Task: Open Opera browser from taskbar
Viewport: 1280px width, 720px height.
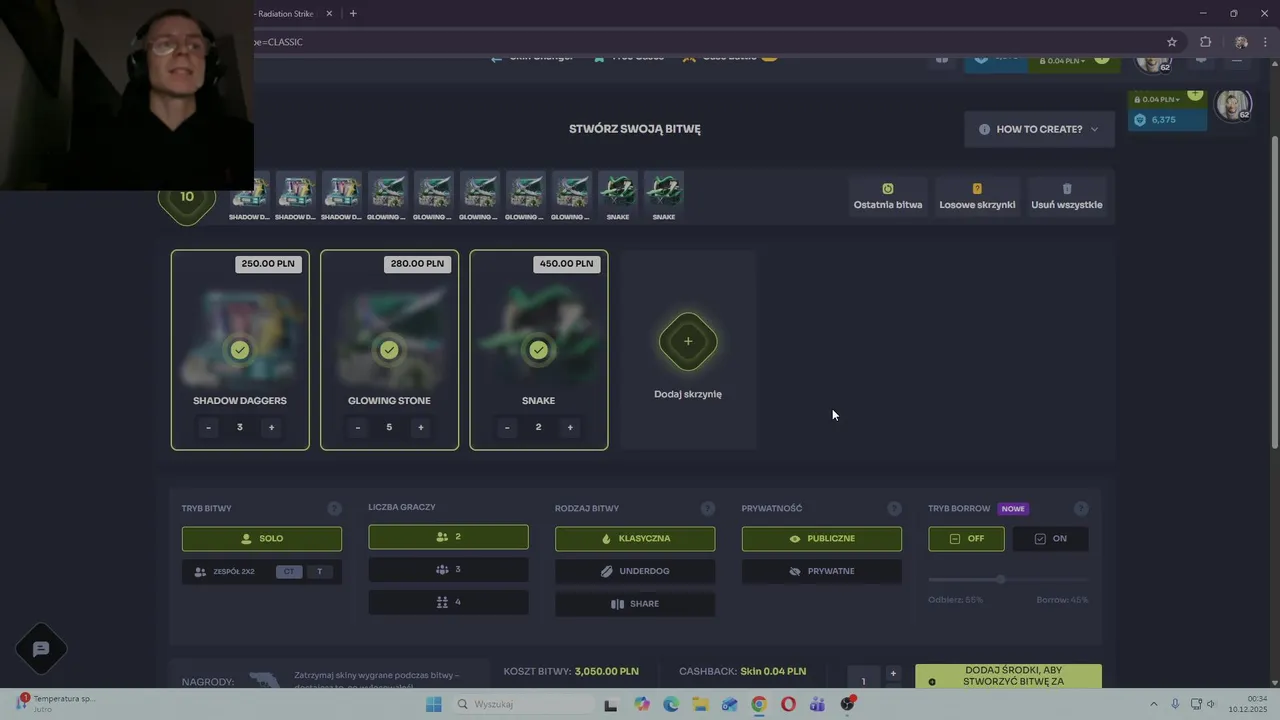Action: coord(788,705)
